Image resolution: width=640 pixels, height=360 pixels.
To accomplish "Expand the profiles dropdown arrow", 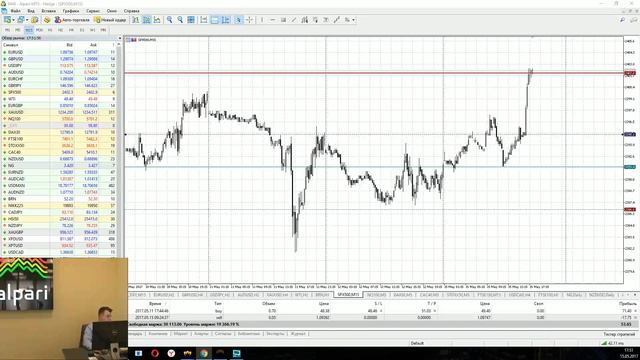I will 27,20.
